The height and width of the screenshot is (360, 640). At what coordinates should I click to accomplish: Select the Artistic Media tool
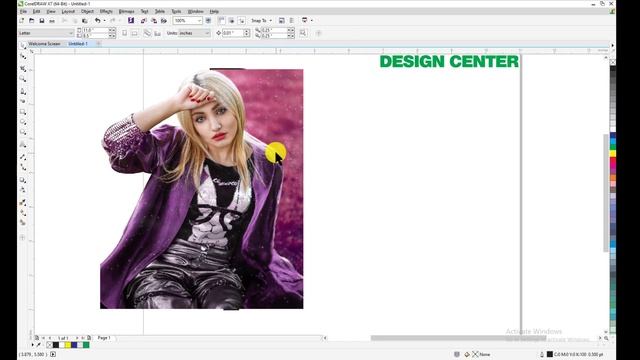point(23,101)
